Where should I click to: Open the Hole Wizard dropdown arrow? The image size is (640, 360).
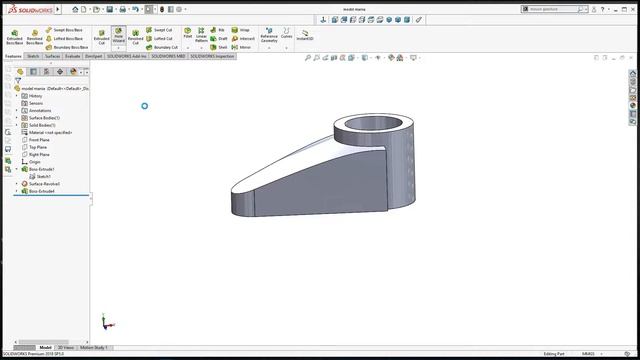pyautogui.click(x=119, y=48)
